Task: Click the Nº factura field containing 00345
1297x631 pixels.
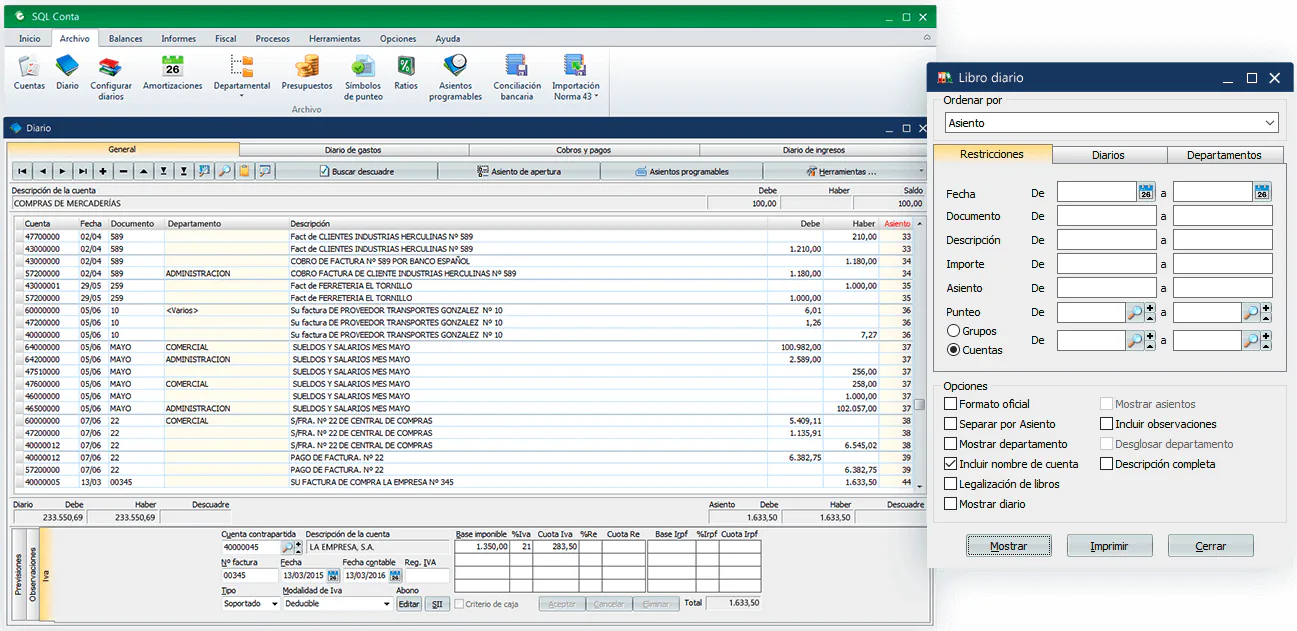Action: coord(250,576)
